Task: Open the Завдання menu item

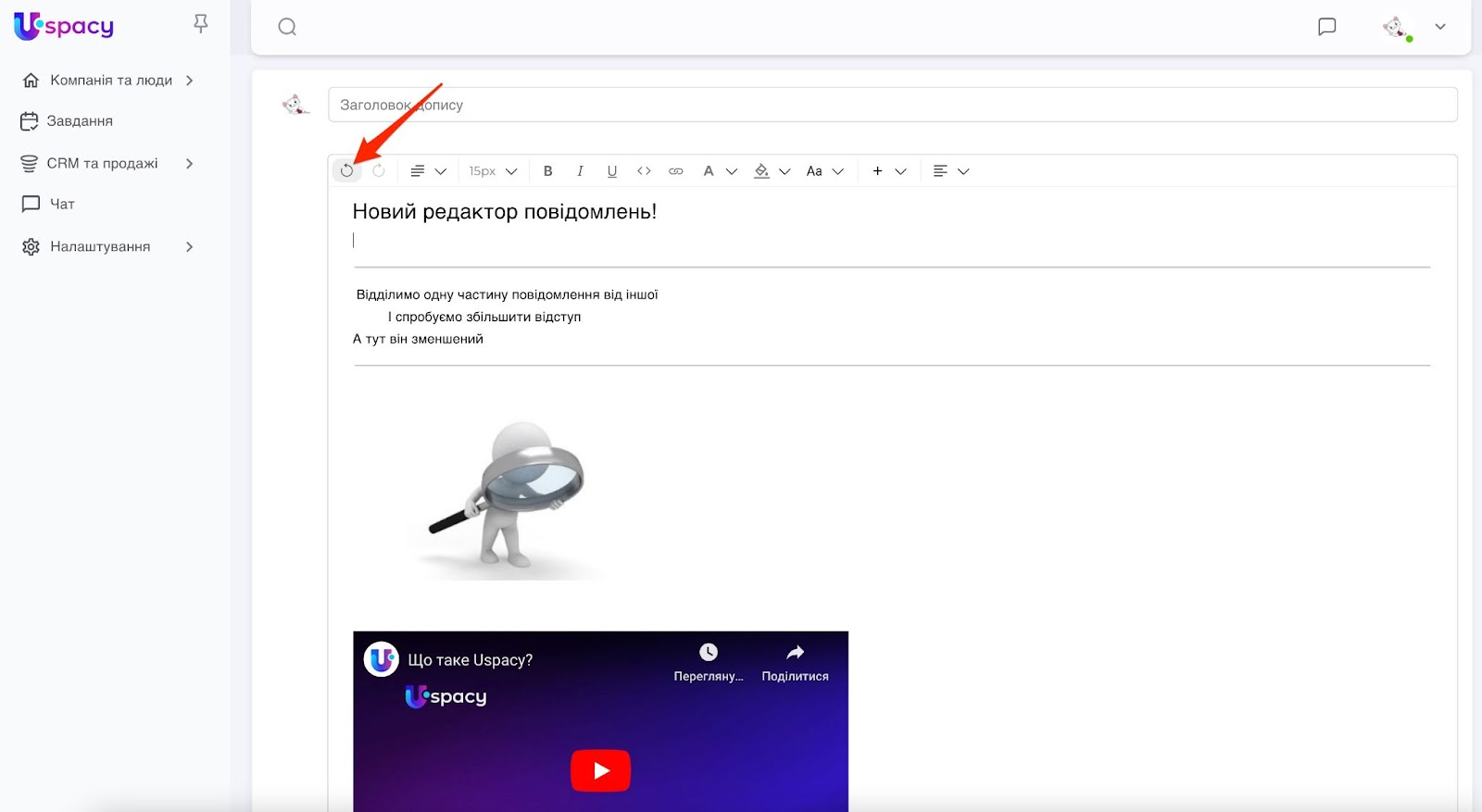Action: pyautogui.click(x=80, y=121)
